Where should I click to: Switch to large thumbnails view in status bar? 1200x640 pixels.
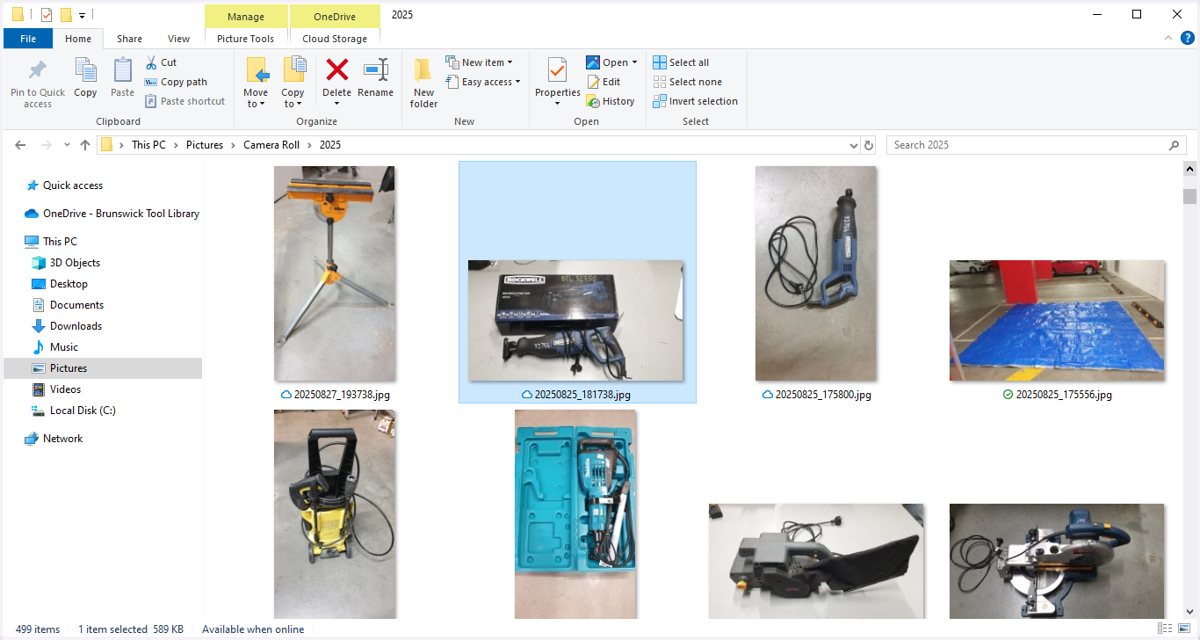click(1183, 629)
